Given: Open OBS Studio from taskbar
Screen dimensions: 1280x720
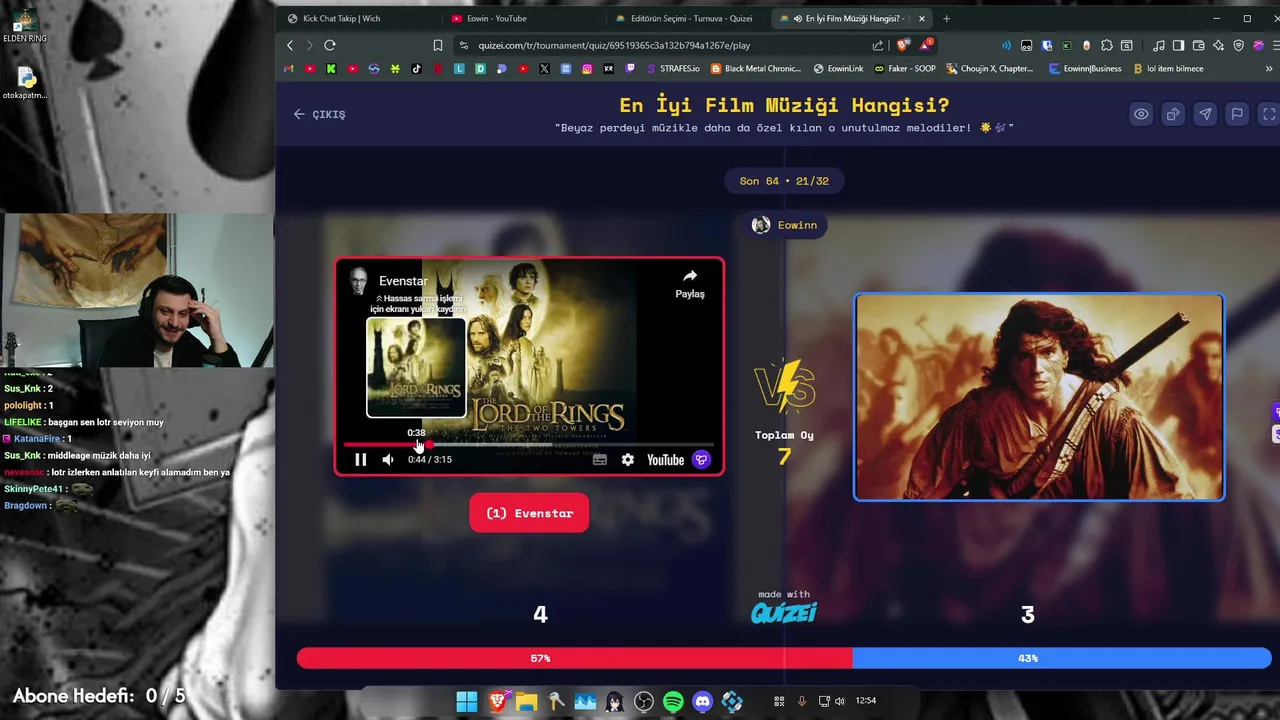Looking at the screenshot, I should (x=644, y=702).
